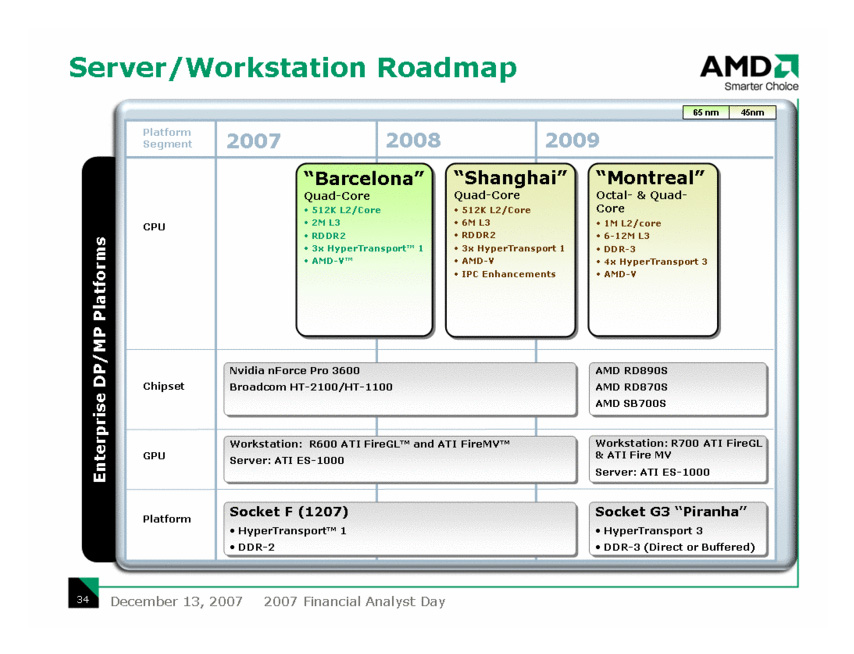The width and height of the screenshot is (854, 654).
Task: Click "Server: ATI ES-1000" below the R700 line
Action: [652, 472]
